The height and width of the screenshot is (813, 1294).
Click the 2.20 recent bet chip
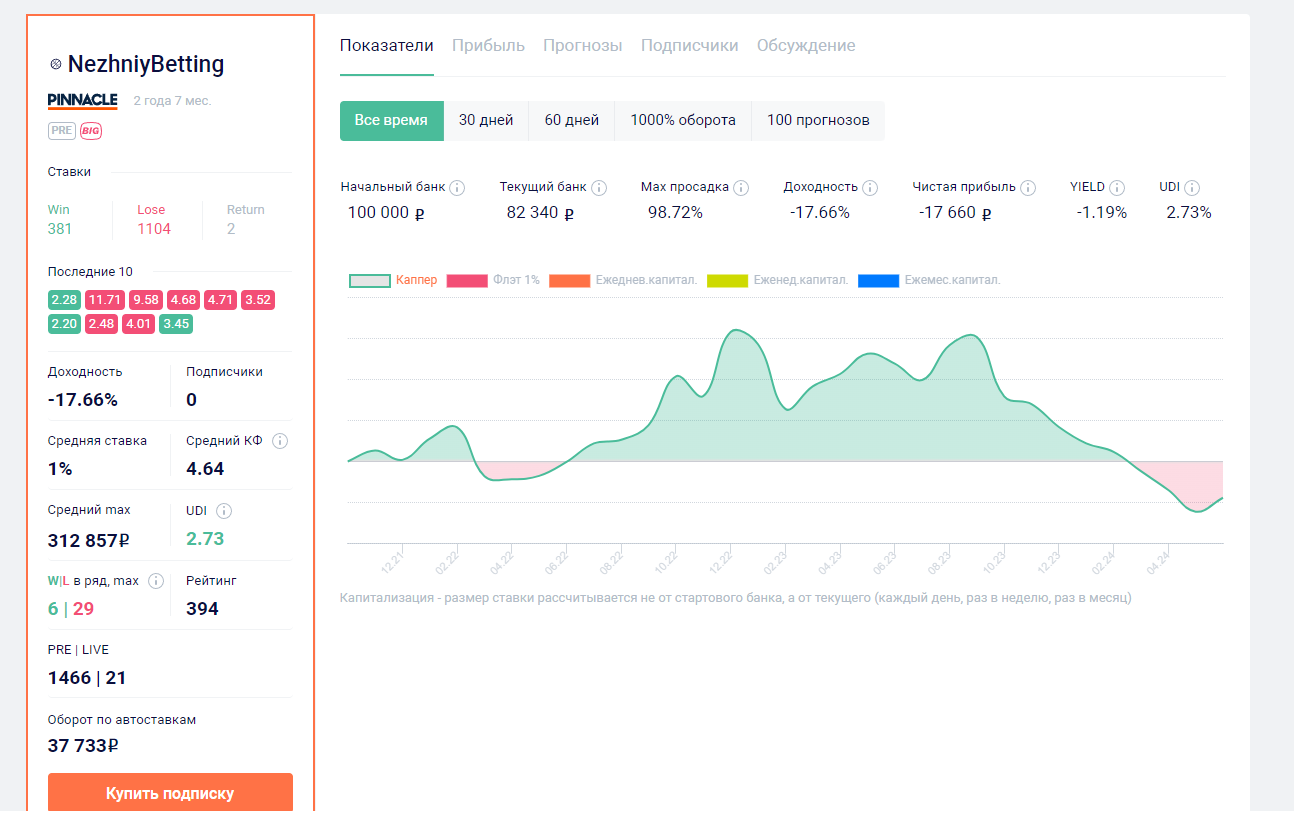pos(64,324)
